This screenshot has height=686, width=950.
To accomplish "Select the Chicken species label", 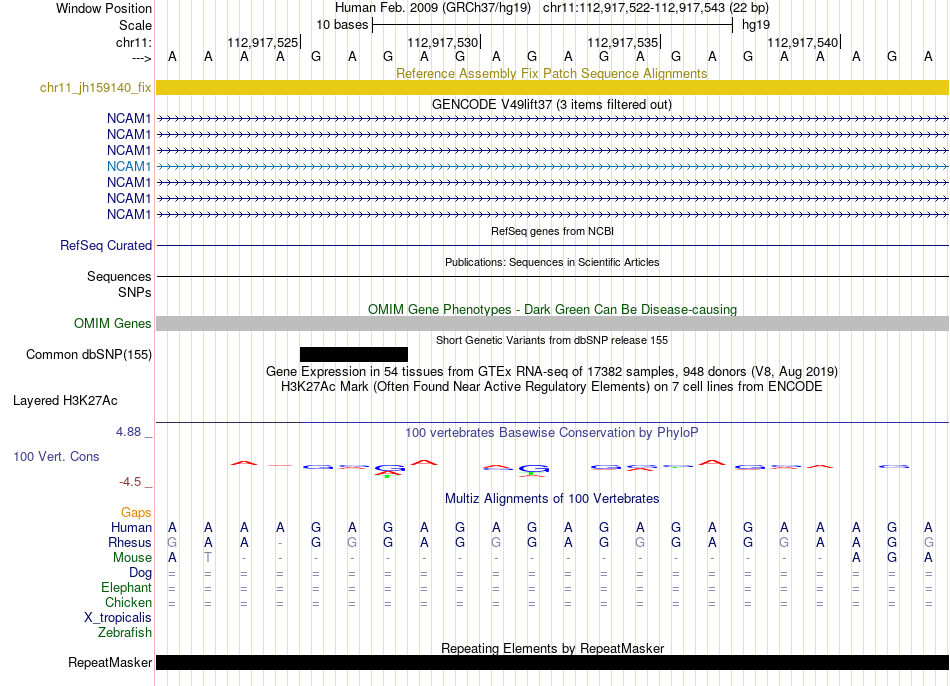I will click(x=128, y=602).
